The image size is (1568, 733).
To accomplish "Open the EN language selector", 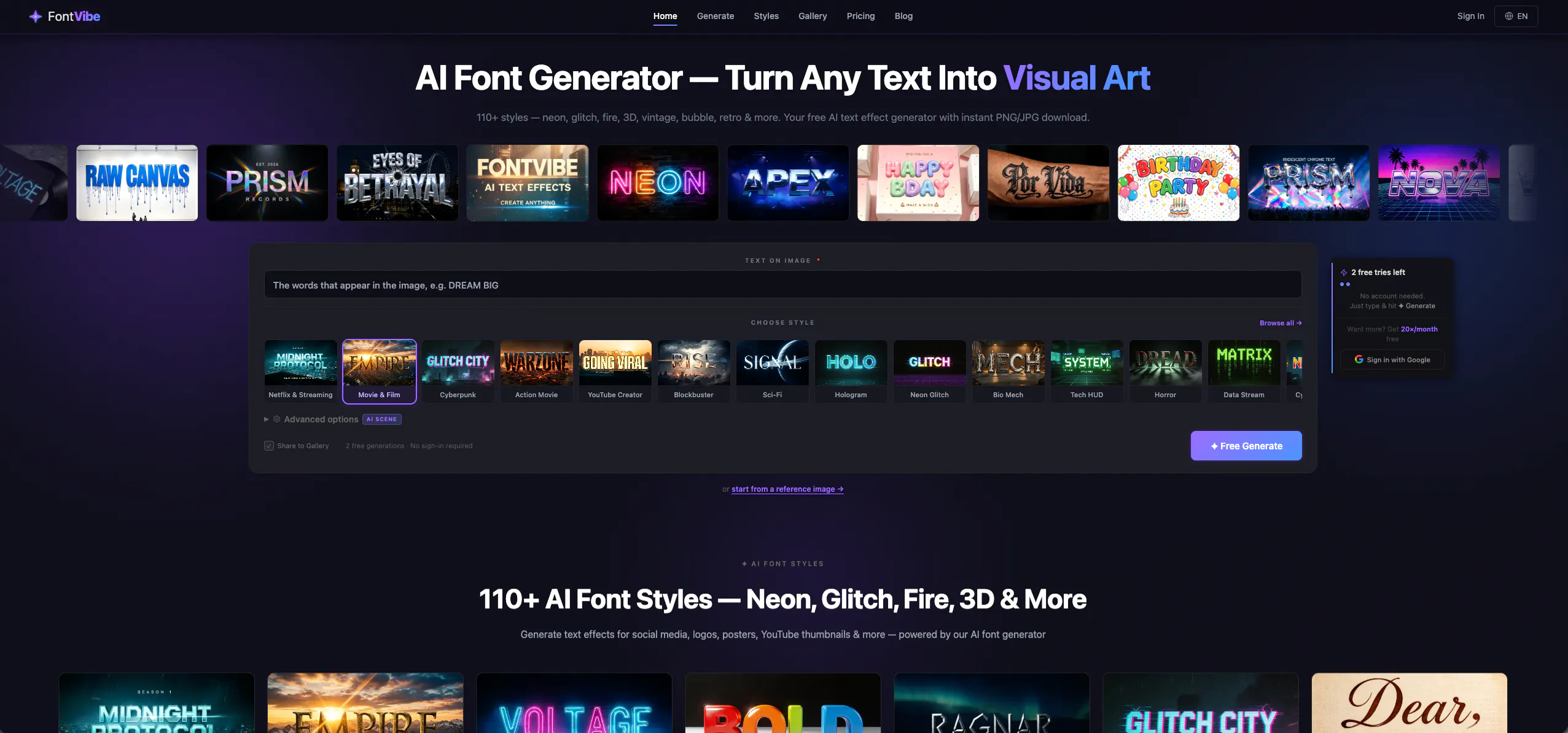I will [x=1516, y=16].
